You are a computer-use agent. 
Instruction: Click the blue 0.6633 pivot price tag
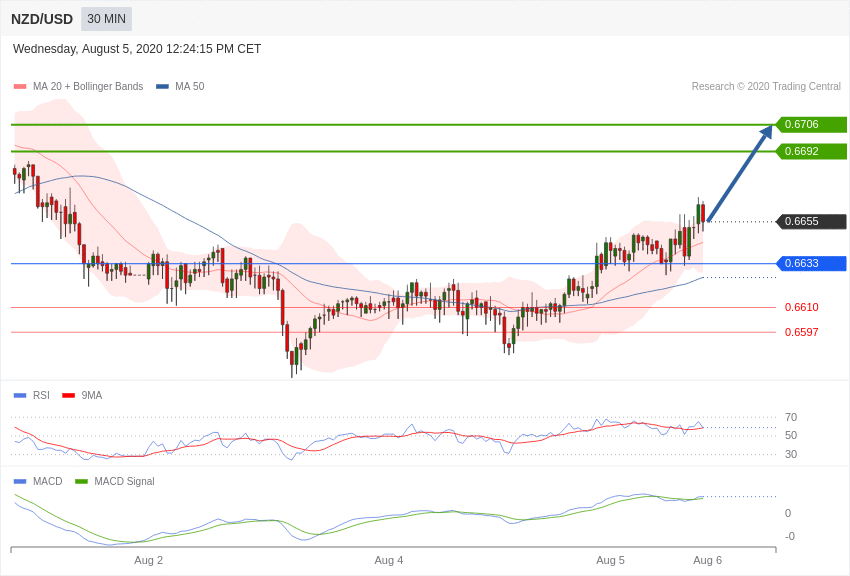pos(811,263)
